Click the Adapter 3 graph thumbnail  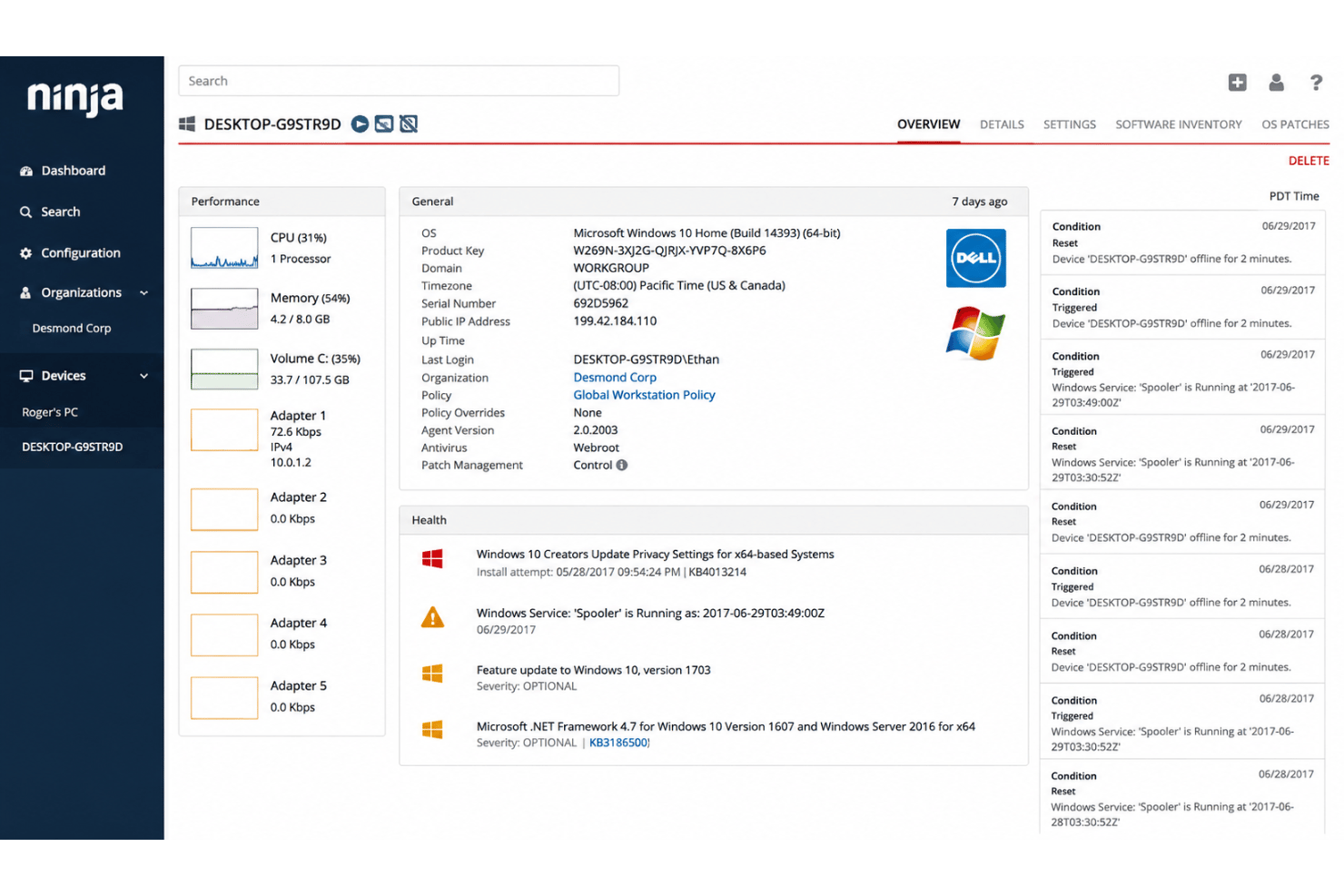click(224, 572)
